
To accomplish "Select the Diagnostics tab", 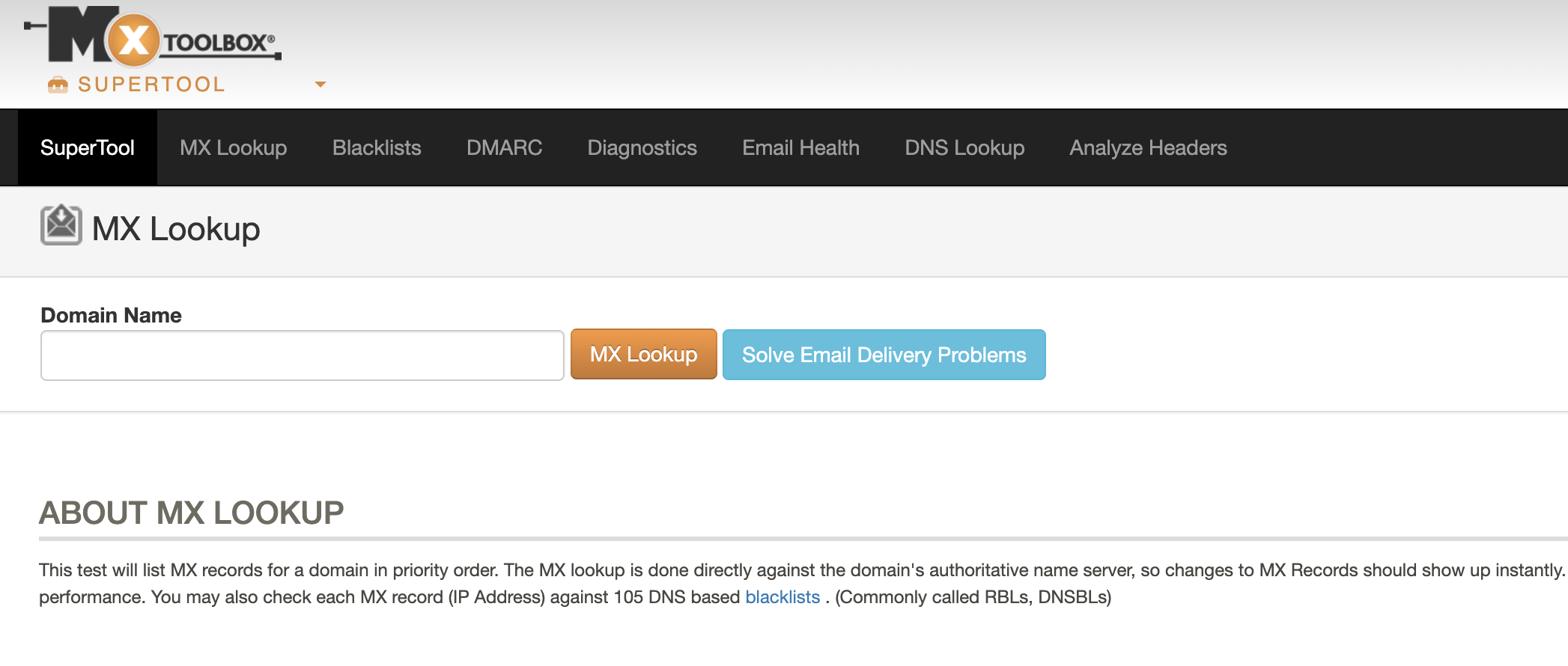I will (x=642, y=147).
